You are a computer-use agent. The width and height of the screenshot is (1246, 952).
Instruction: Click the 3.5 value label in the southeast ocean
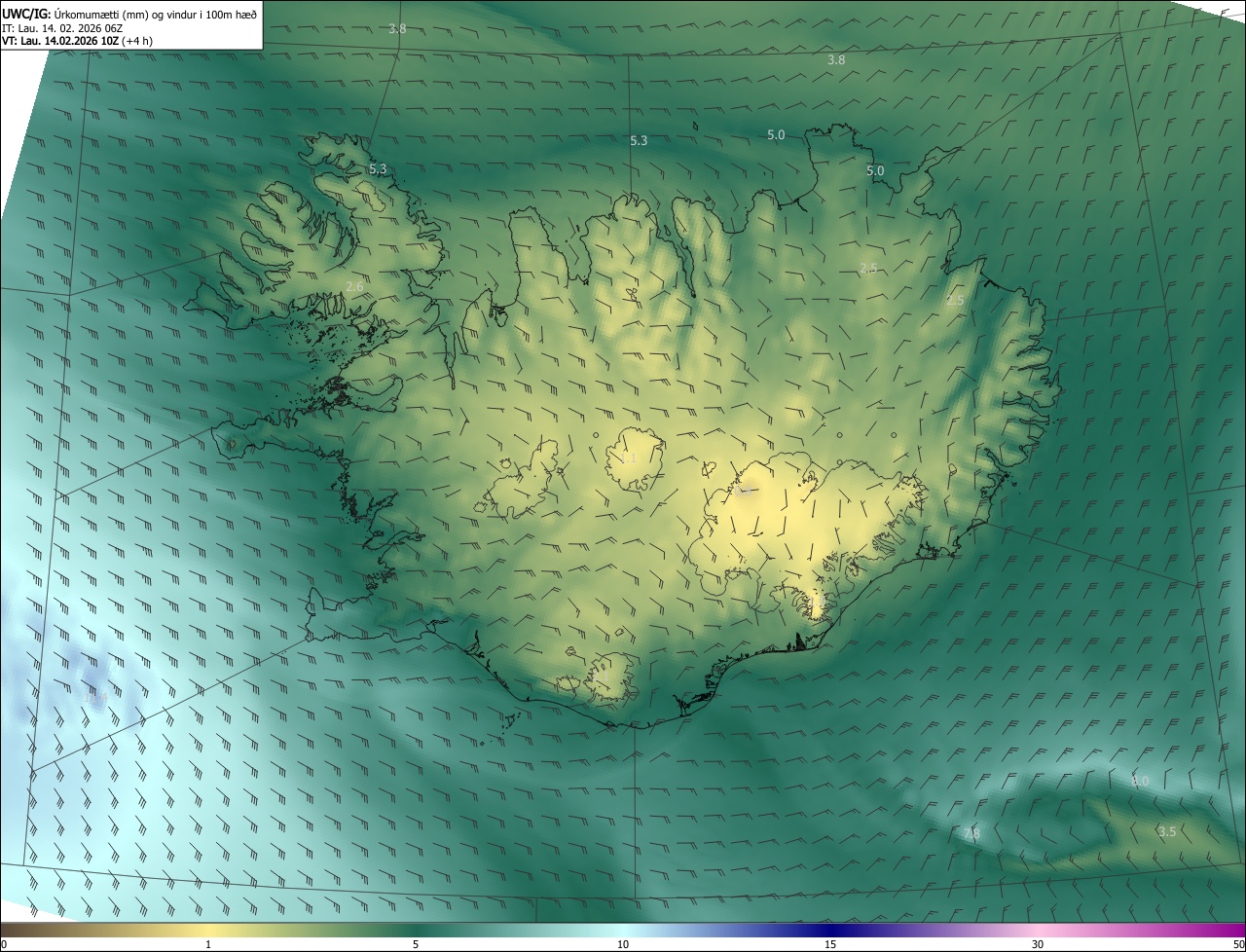click(x=1167, y=831)
